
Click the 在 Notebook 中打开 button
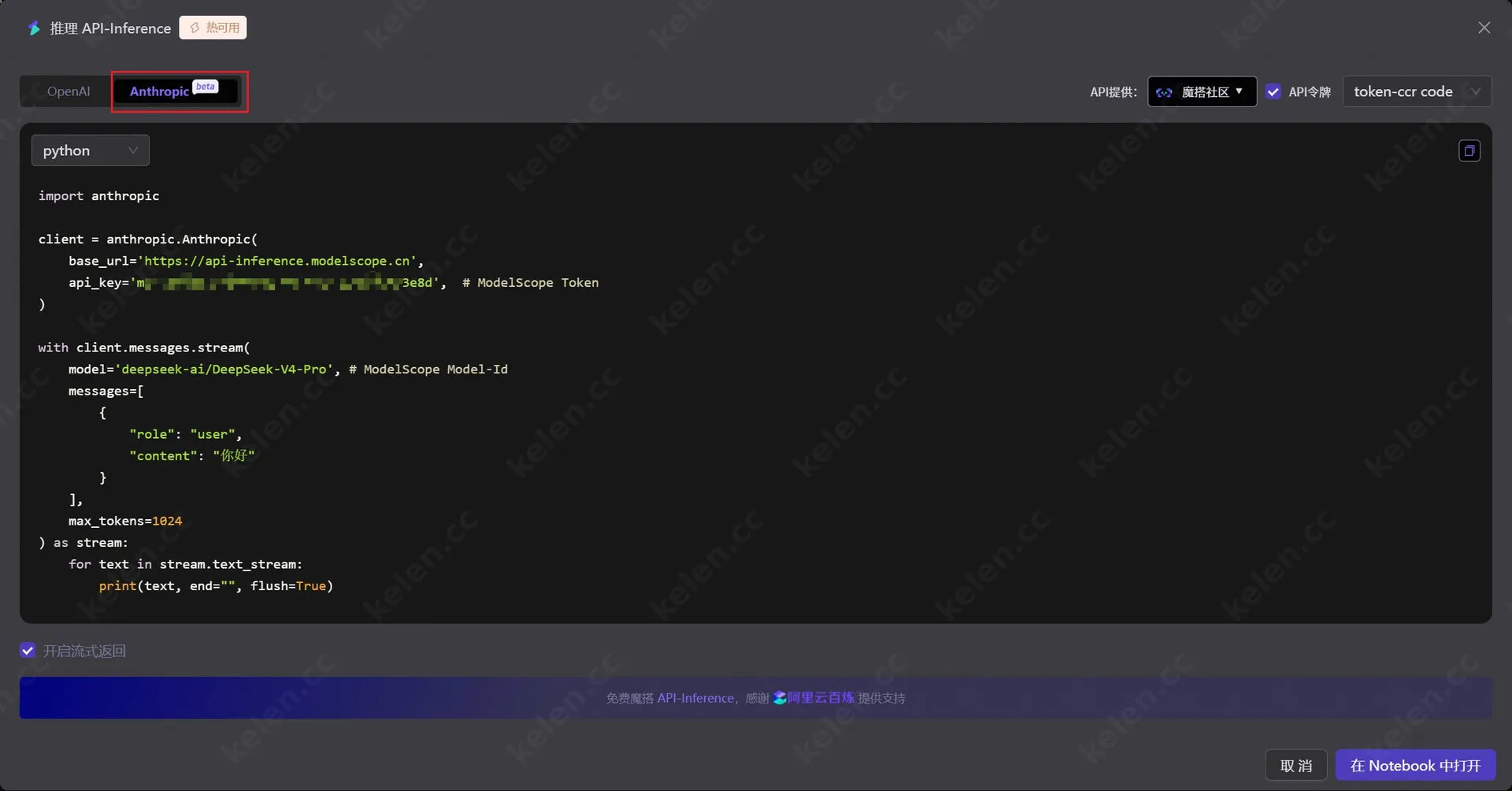coord(1415,765)
